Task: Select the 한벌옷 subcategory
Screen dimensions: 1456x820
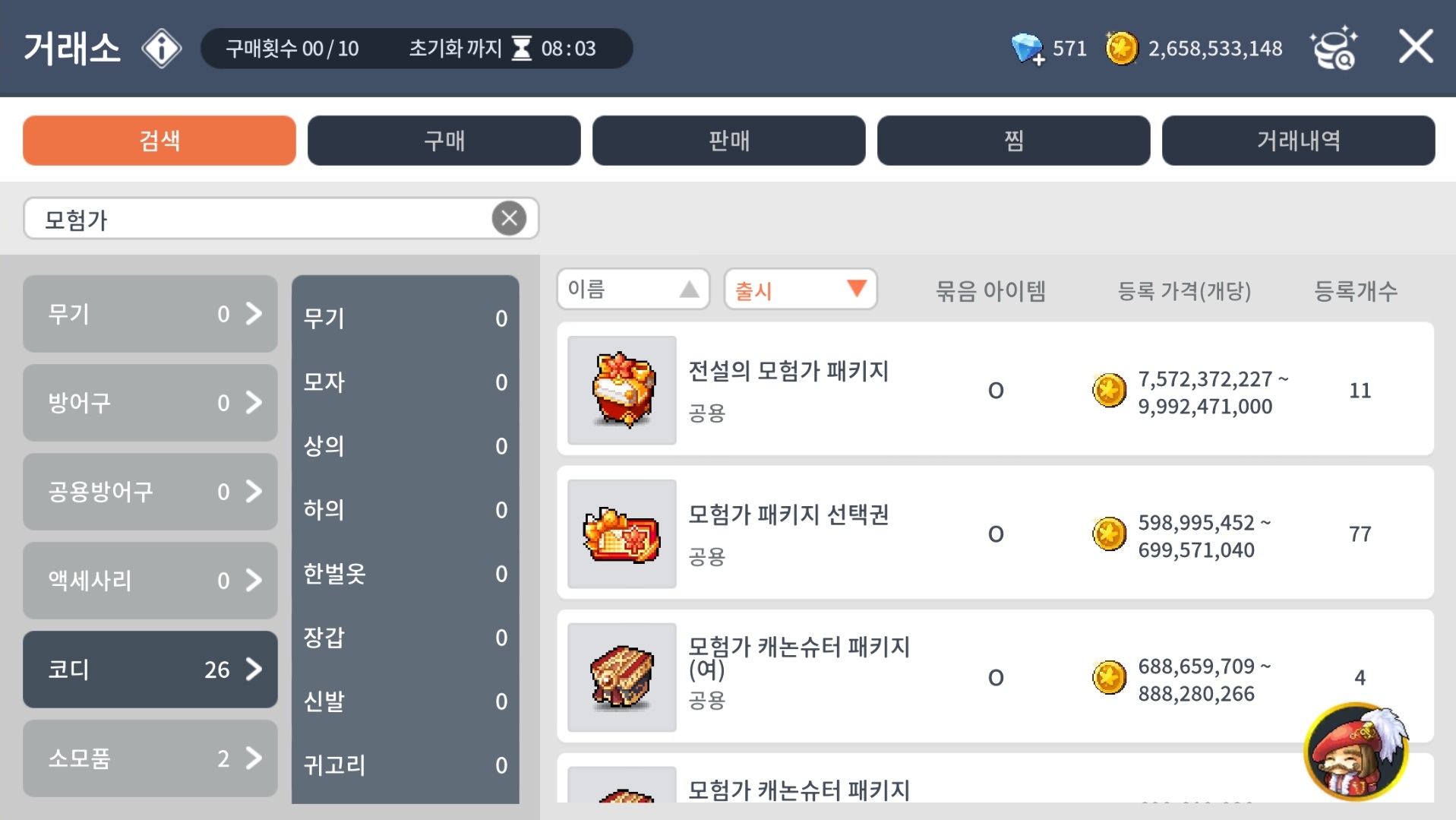Action: point(406,574)
